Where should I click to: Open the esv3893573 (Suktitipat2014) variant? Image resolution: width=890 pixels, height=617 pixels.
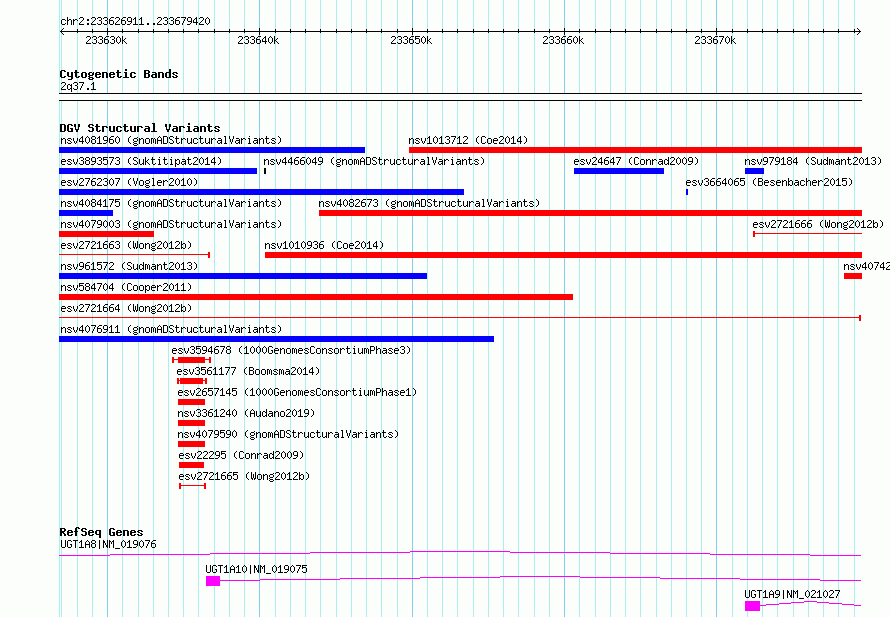pos(141,161)
